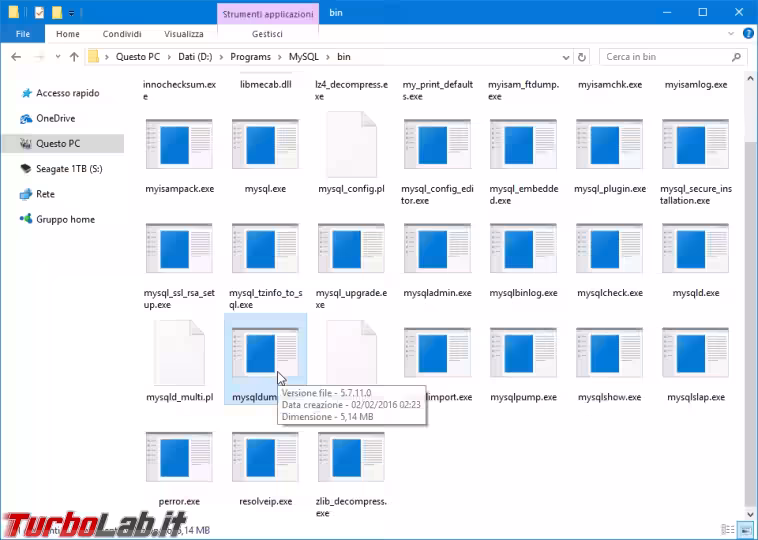Select the mysqlpump.exe icon
This screenshot has height=540, width=758.
point(524,353)
